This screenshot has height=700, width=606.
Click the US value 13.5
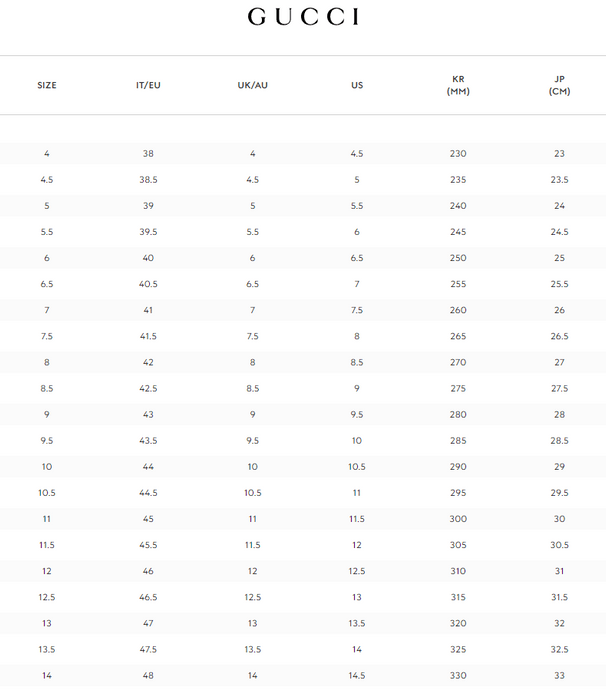357,624
